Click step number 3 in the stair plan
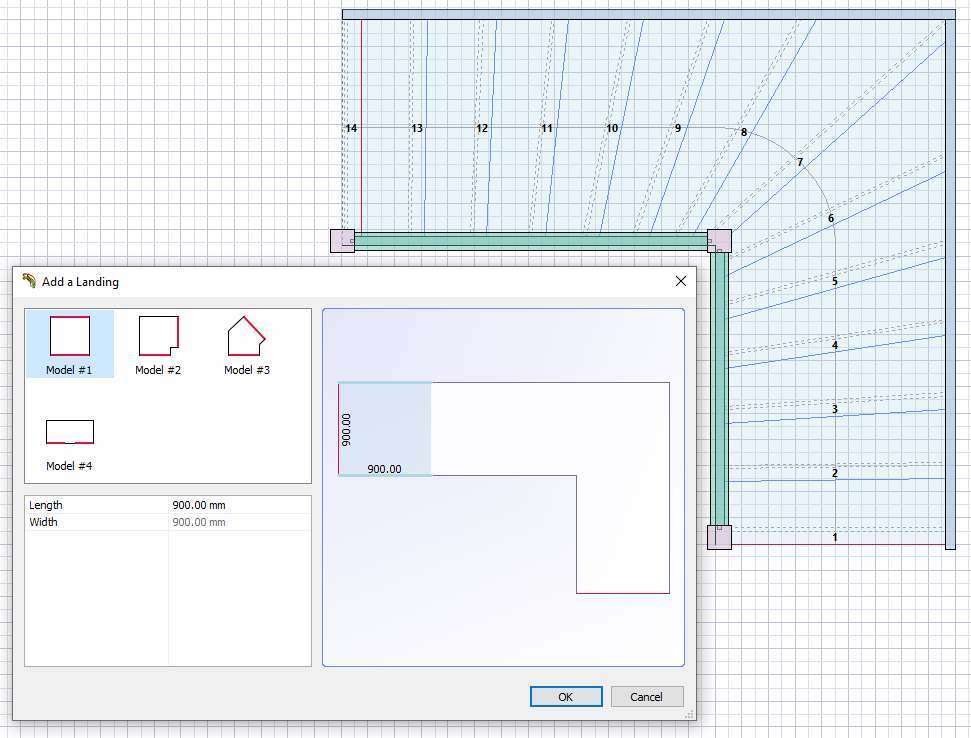Image resolution: width=971 pixels, height=738 pixels. [835, 409]
